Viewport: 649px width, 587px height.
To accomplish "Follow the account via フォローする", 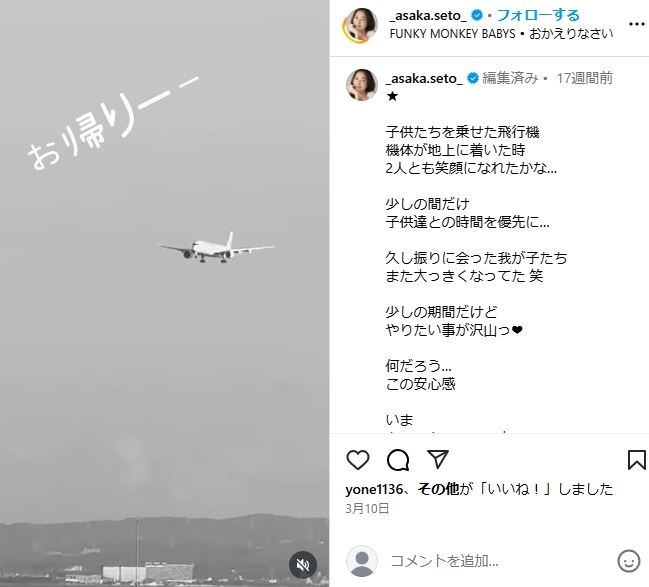I will [538, 15].
